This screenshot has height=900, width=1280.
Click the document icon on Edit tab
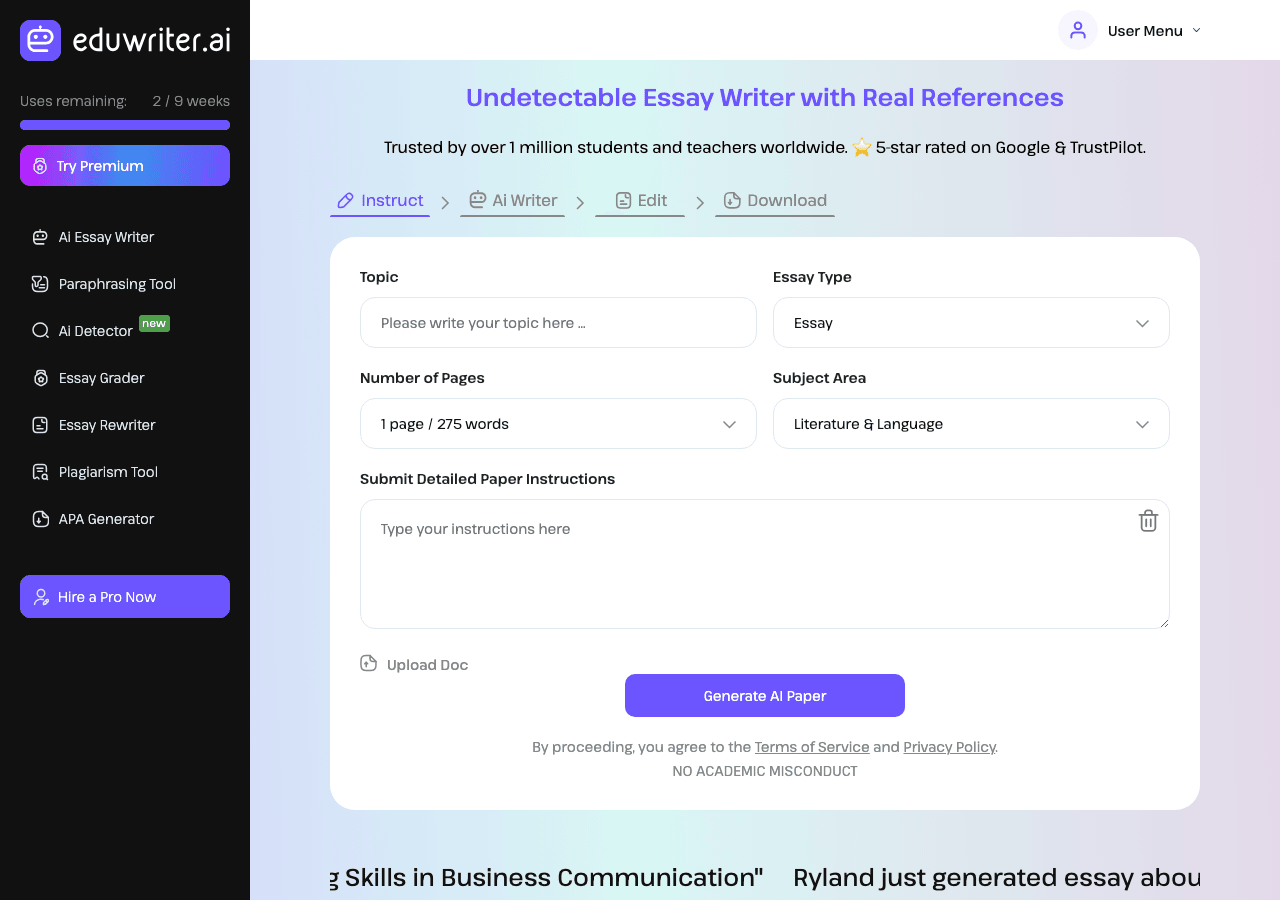(623, 200)
